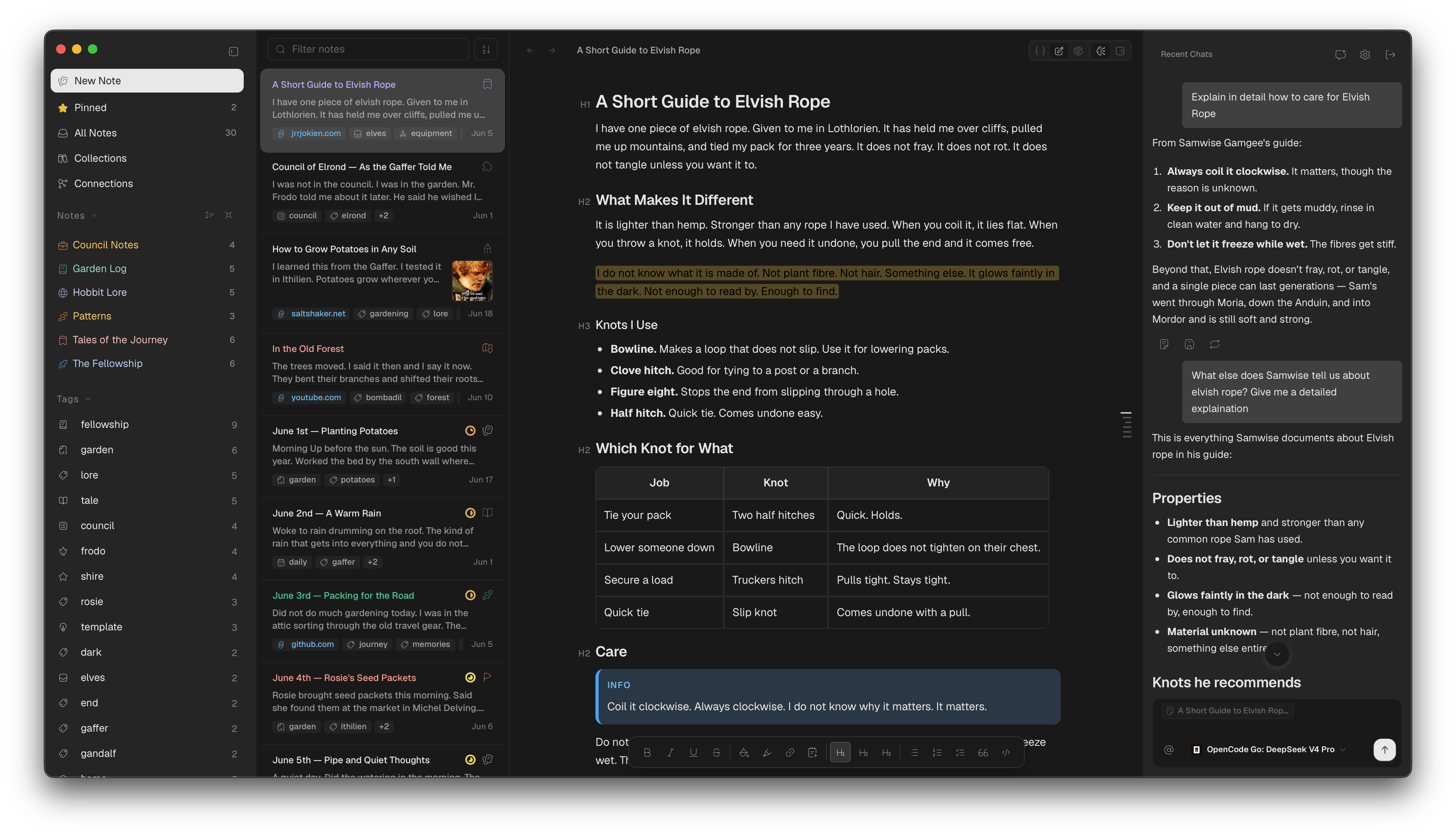Viewport: 1456px width, 836px height.
Task: Click the potato note thumbnail image
Action: [x=472, y=281]
